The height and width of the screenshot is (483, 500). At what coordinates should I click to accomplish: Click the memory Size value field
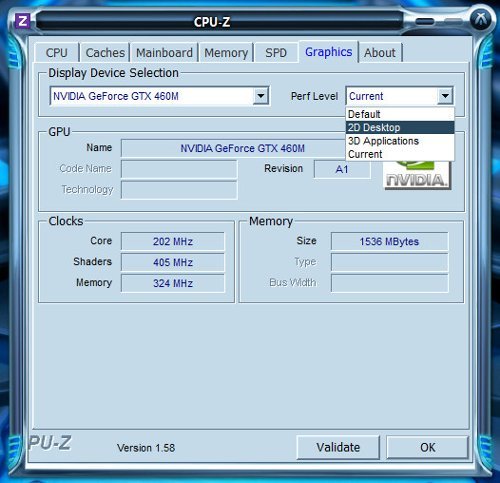tap(389, 241)
